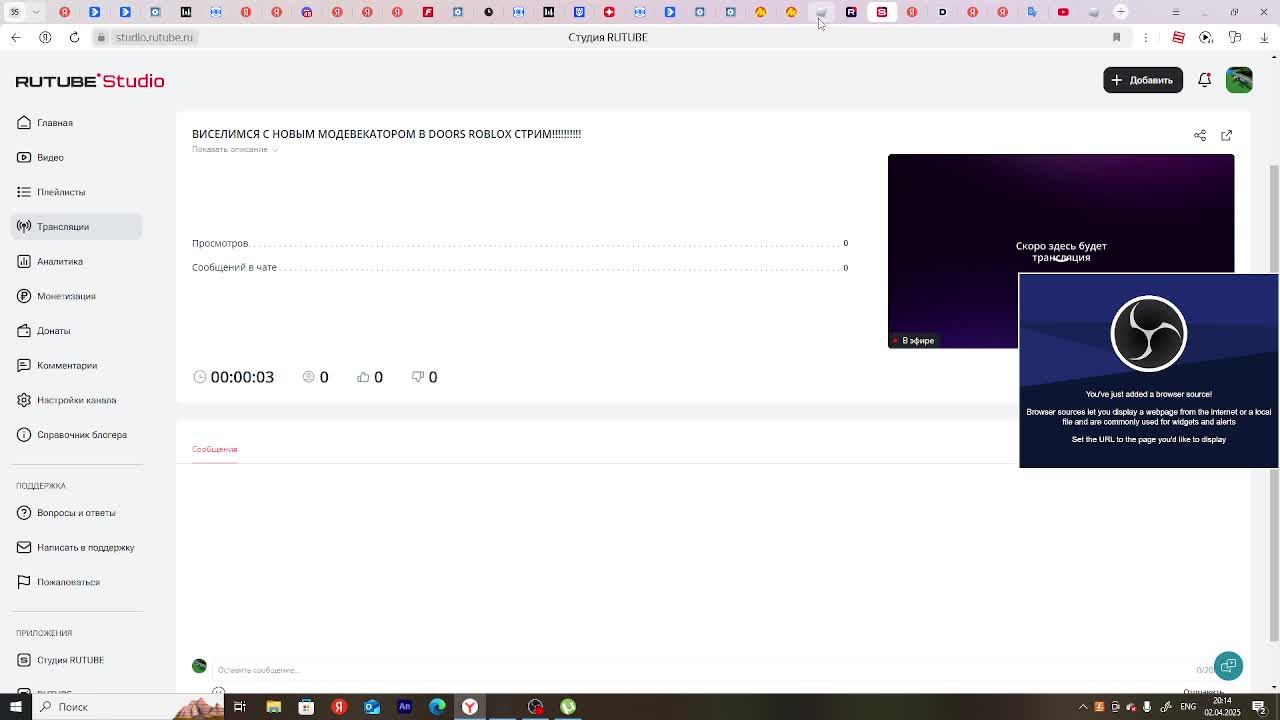Go back with the browser back arrow
Image resolution: width=1280 pixels, height=720 pixels.
(15, 37)
